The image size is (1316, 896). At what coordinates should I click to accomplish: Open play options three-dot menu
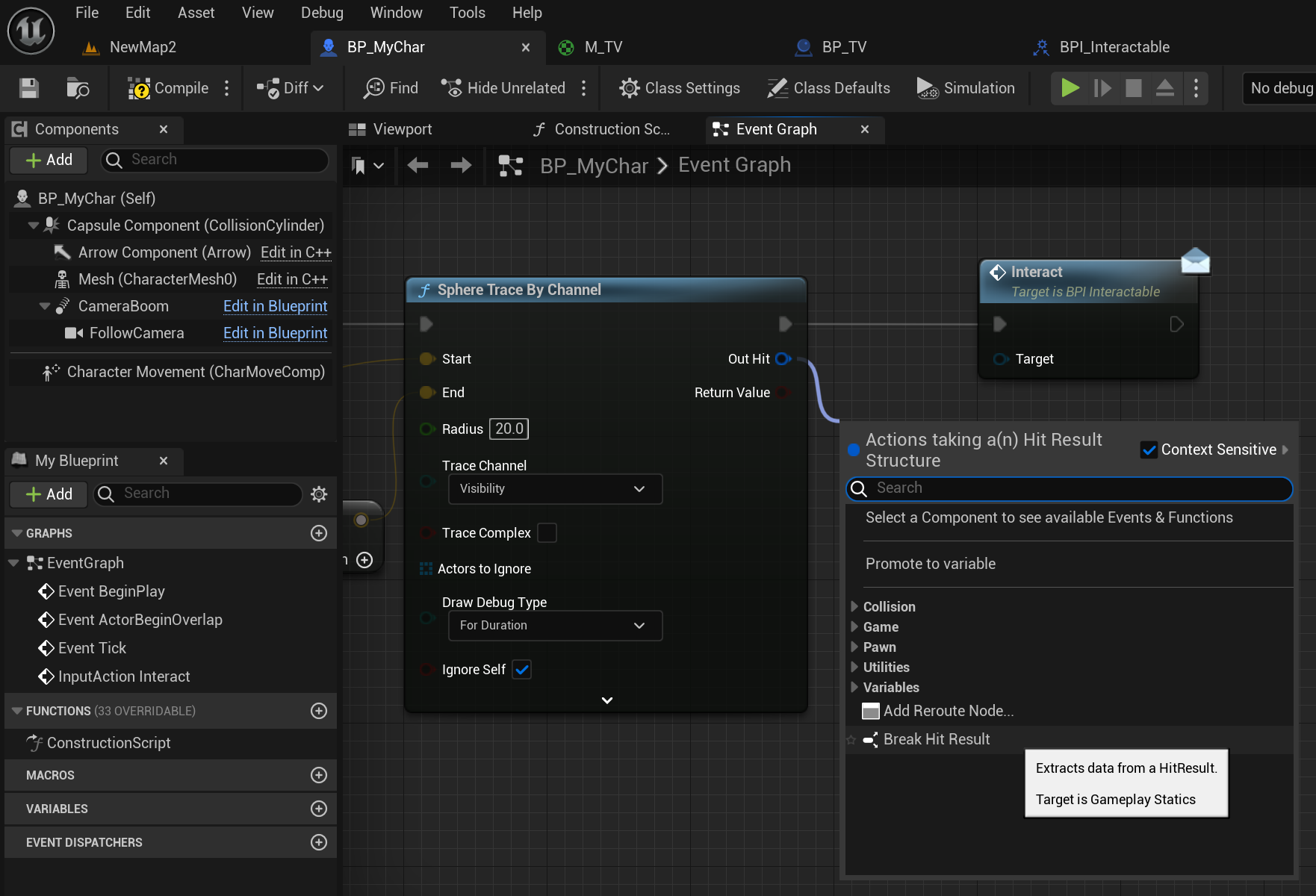[x=1196, y=88]
